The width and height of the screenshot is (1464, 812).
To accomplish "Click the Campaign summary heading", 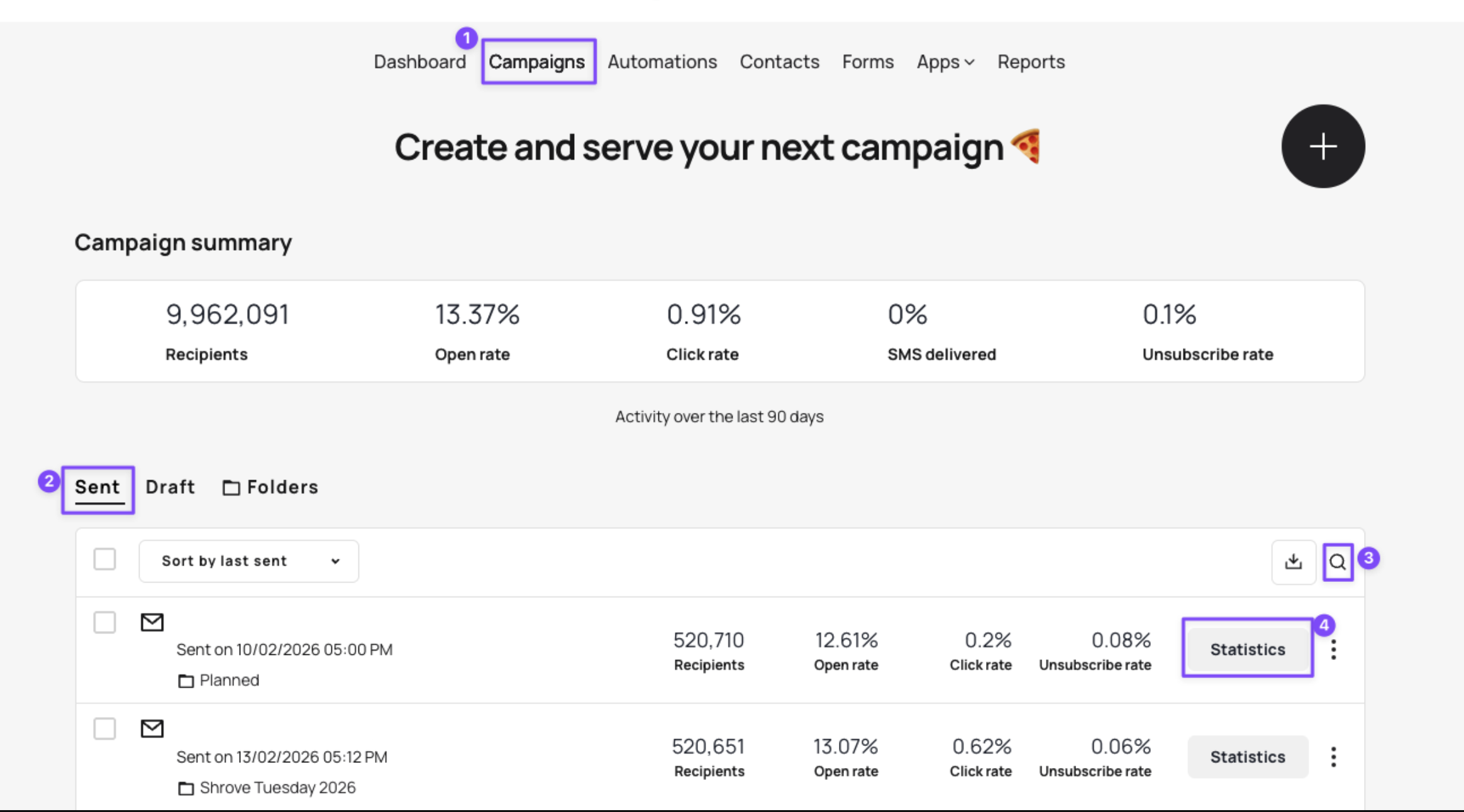I will pyautogui.click(x=183, y=243).
